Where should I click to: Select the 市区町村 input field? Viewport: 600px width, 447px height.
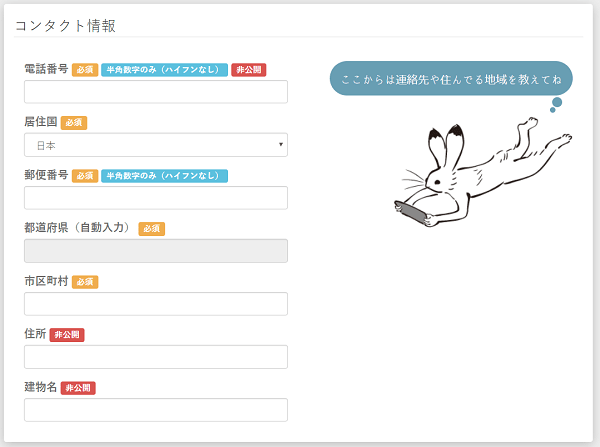(156, 304)
